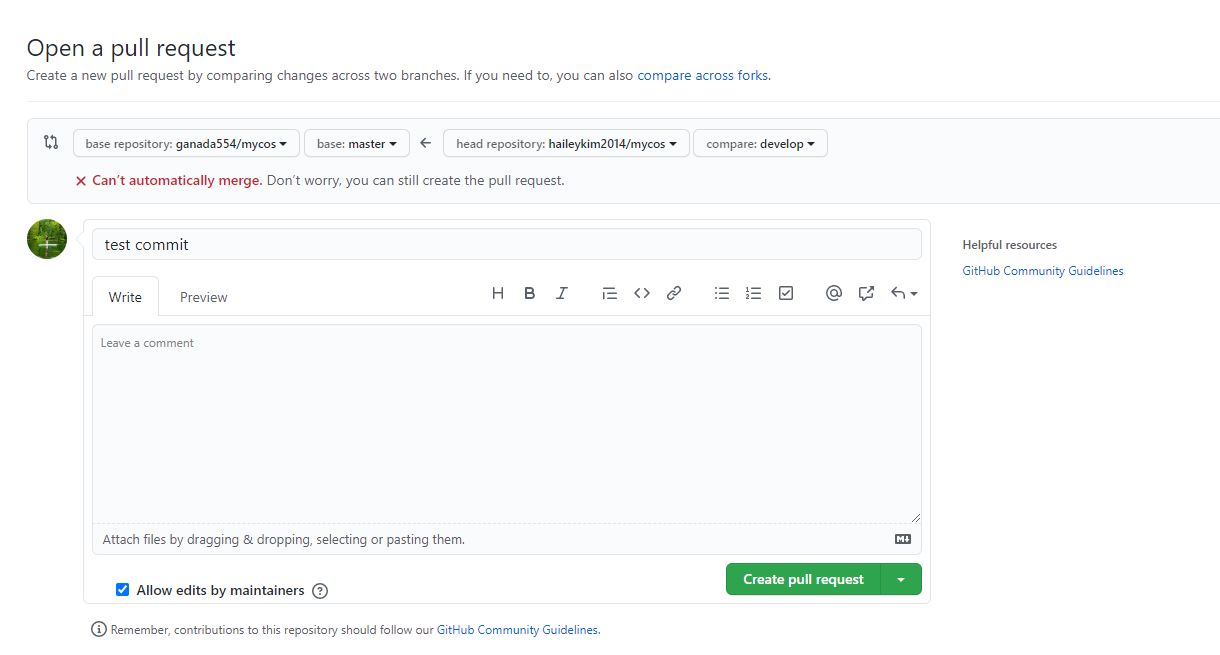Click the left arrow between branches
Viewport: 1220px width, 655px height.
pos(425,143)
